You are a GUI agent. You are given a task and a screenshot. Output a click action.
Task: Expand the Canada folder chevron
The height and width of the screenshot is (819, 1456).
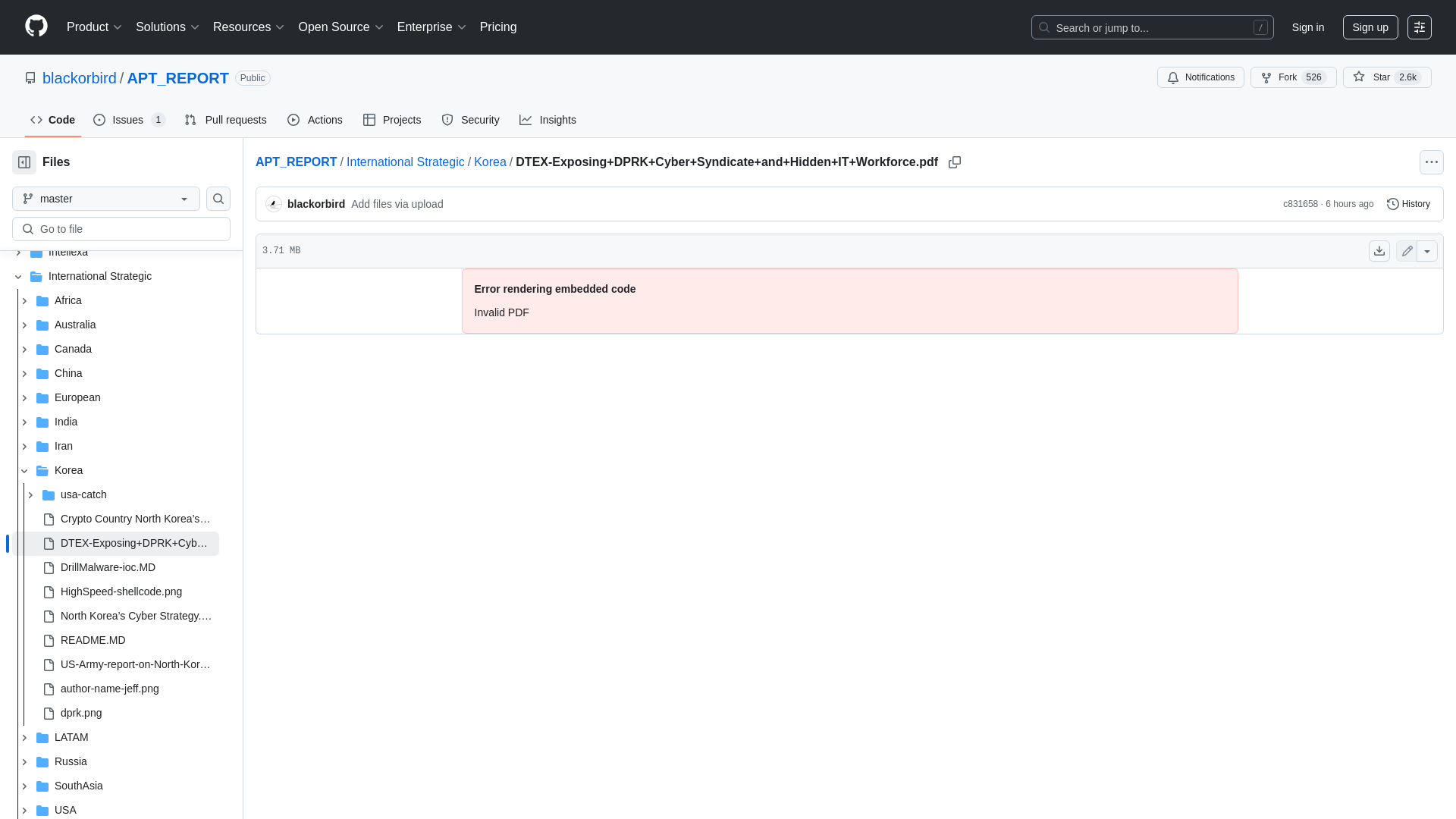pyautogui.click(x=24, y=350)
